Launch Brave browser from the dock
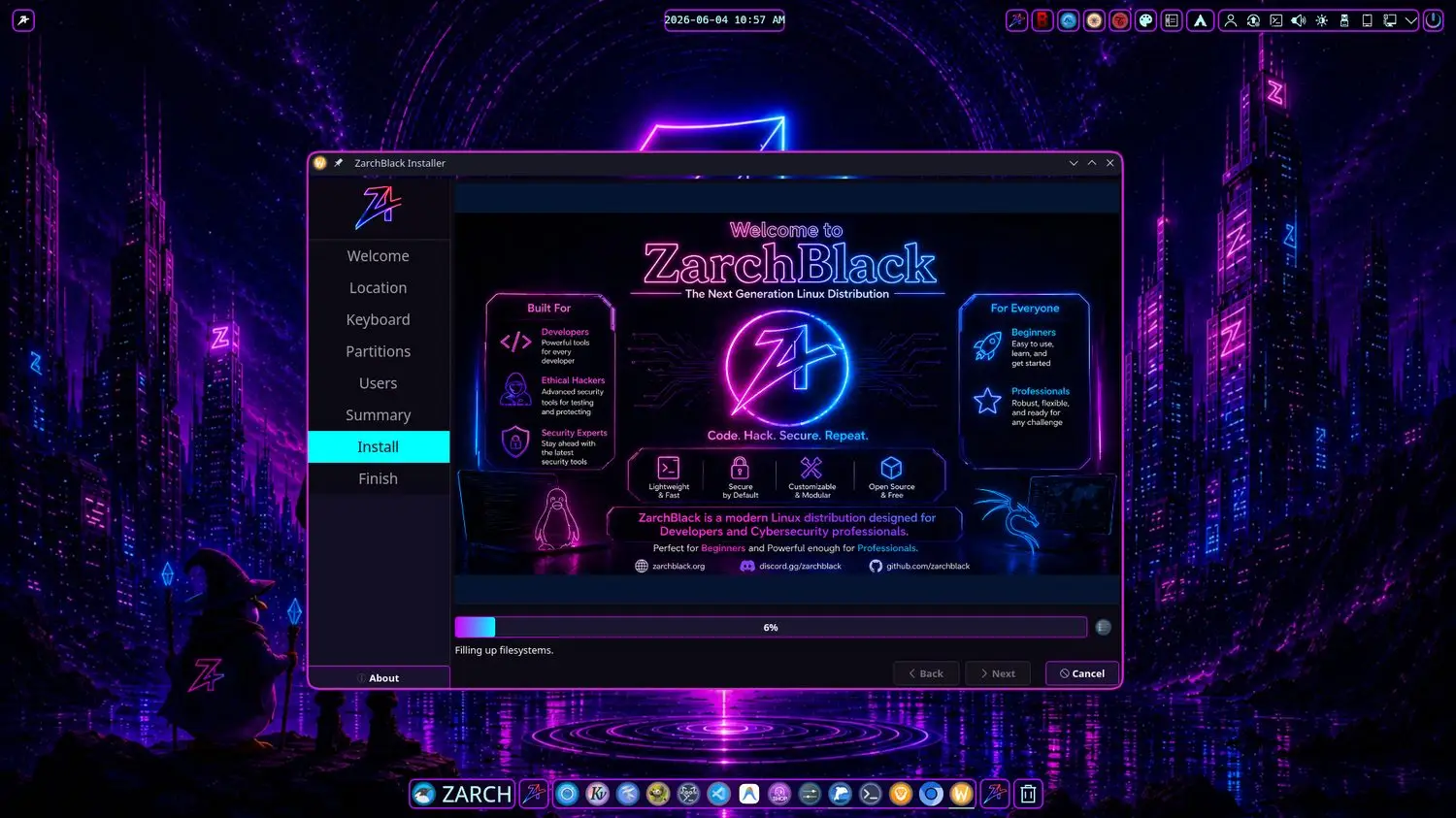The height and width of the screenshot is (818, 1456). click(901, 794)
